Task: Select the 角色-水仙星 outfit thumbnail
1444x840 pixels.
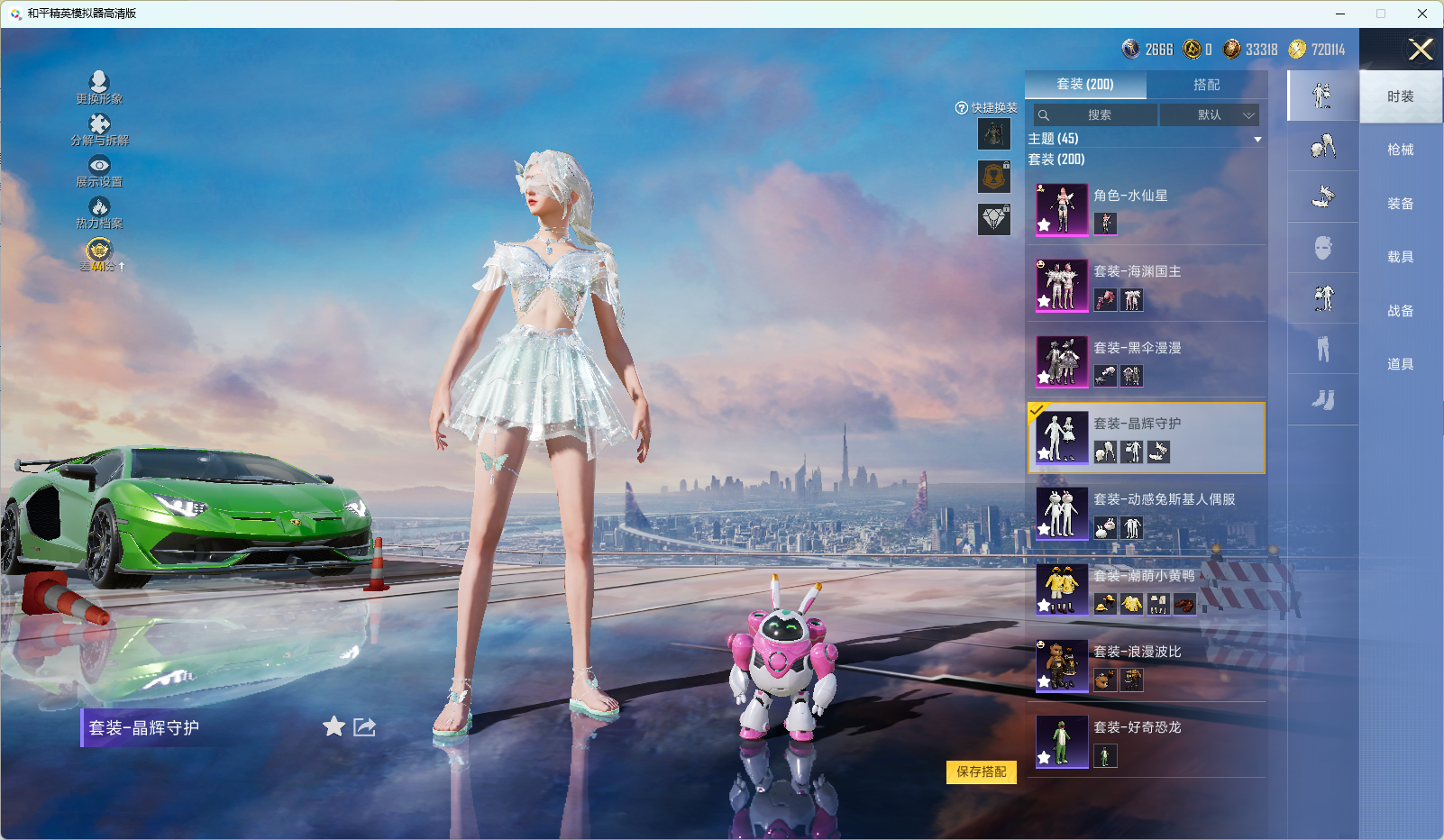Action: (x=1062, y=209)
